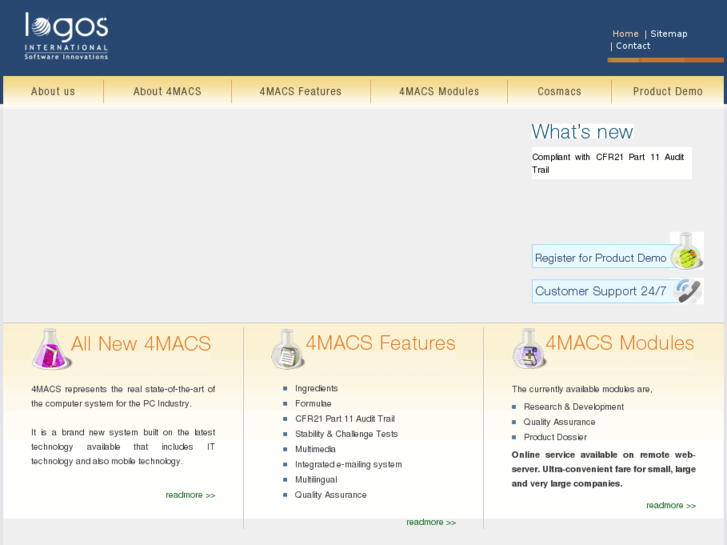Open the About 4MACS menu

167,91
